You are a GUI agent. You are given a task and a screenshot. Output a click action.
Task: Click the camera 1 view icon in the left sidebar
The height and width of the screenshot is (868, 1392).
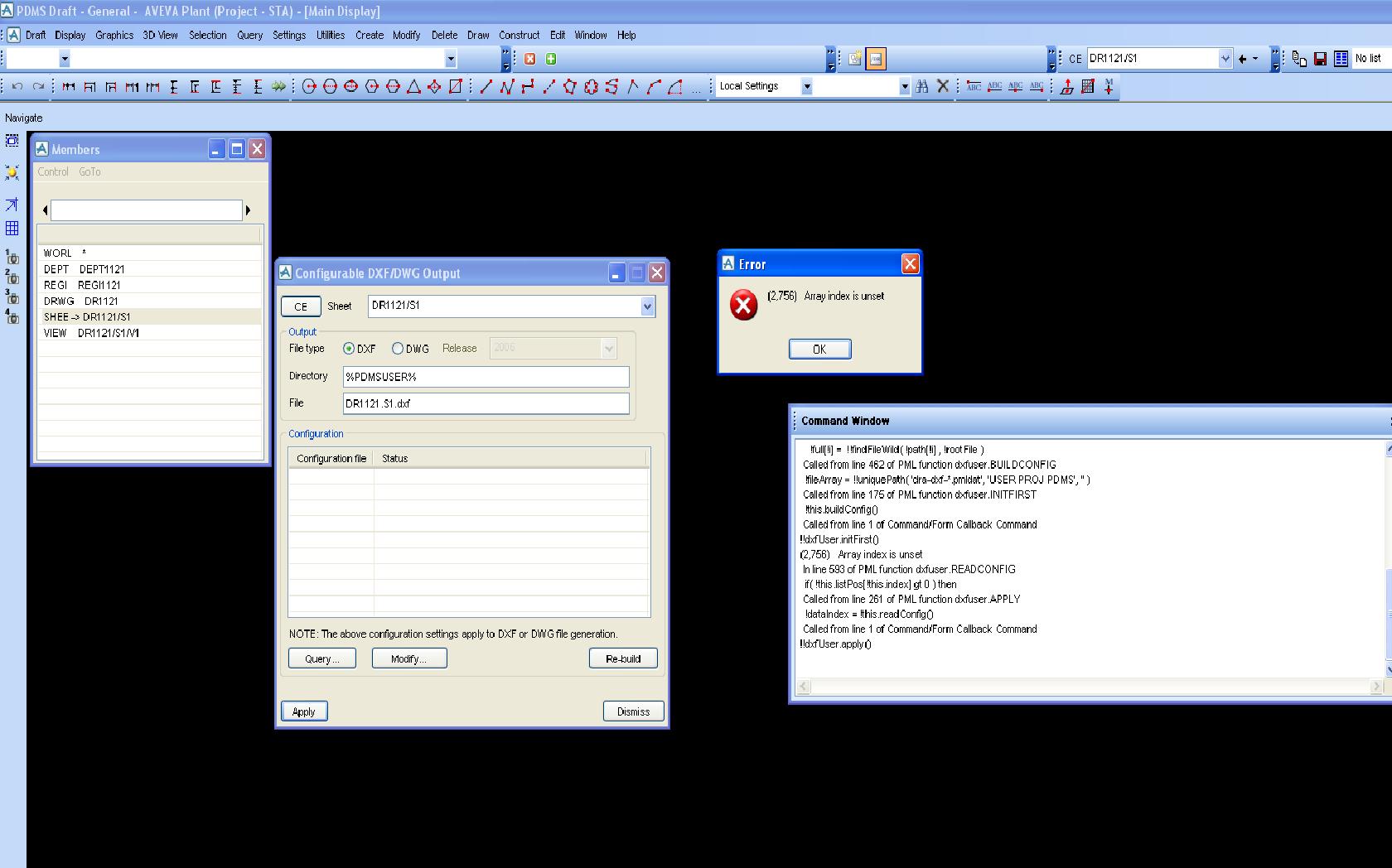pyautogui.click(x=12, y=258)
